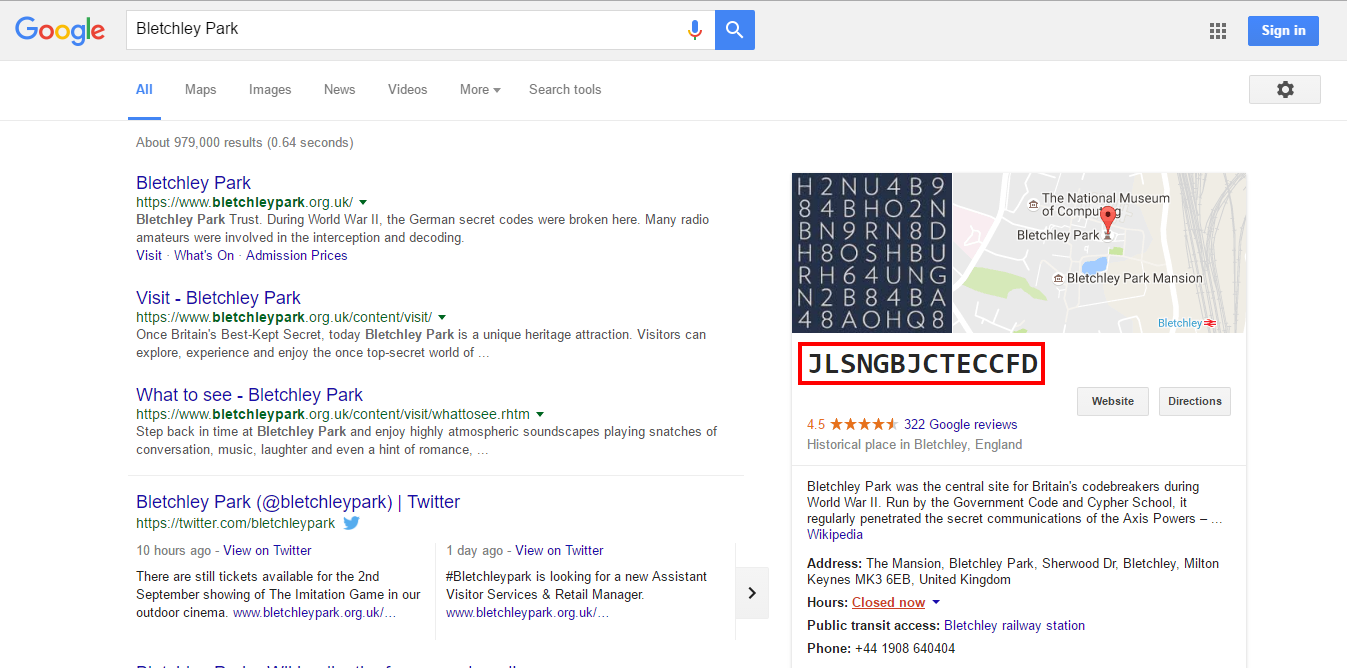Click the microphone voice search icon
This screenshot has height=668, width=1347.
[x=695, y=30]
